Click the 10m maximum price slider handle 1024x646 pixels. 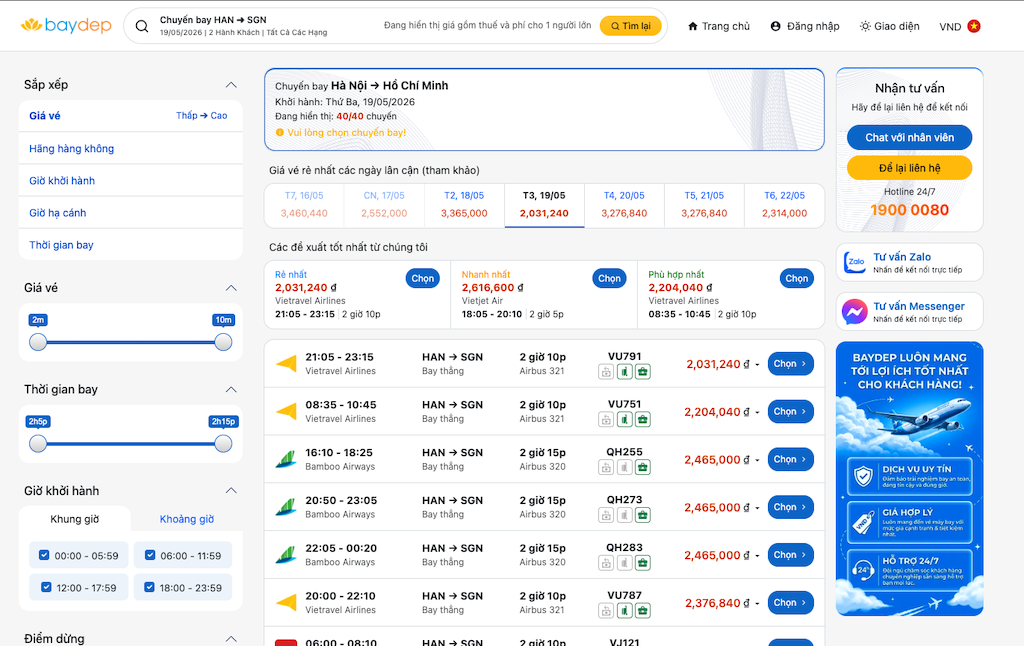pyautogui.click(x=223, y=342)
